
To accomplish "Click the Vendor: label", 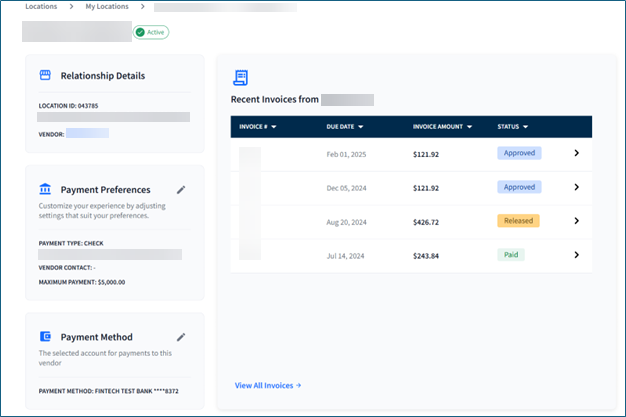I will coord(51,135).
